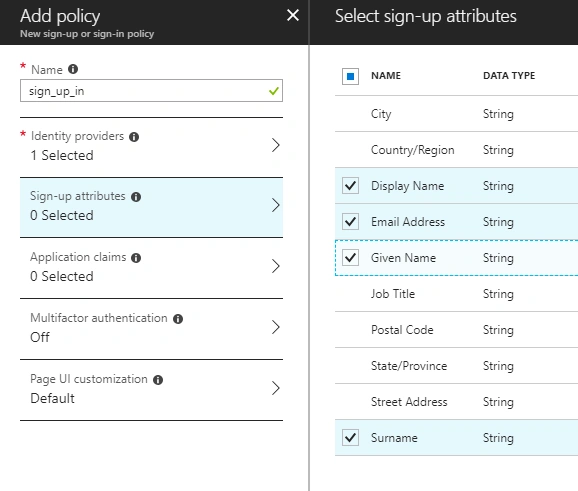This screenshot has width=578, height=491.
Task: Click the green validation checkmark in Name field
Action: [x=274, y=91]
